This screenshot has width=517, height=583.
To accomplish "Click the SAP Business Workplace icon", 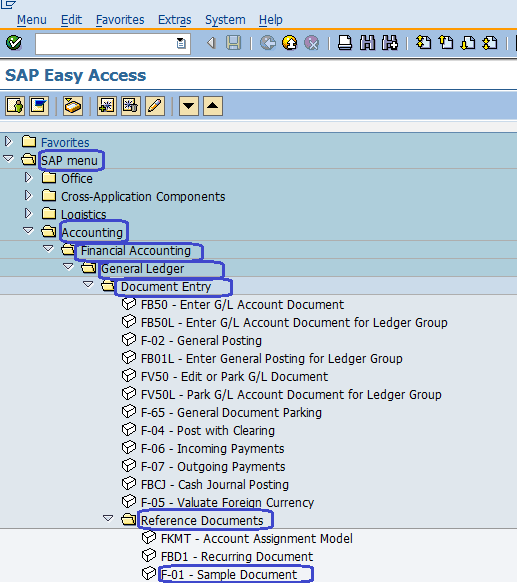I will pyautogui.click(x=73, y=106).
